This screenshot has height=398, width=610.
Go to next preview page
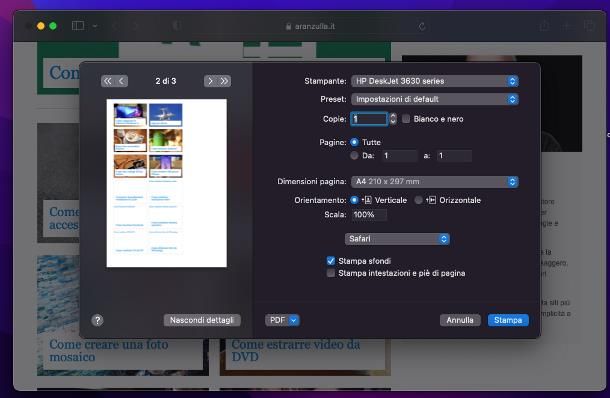point(210,81)
